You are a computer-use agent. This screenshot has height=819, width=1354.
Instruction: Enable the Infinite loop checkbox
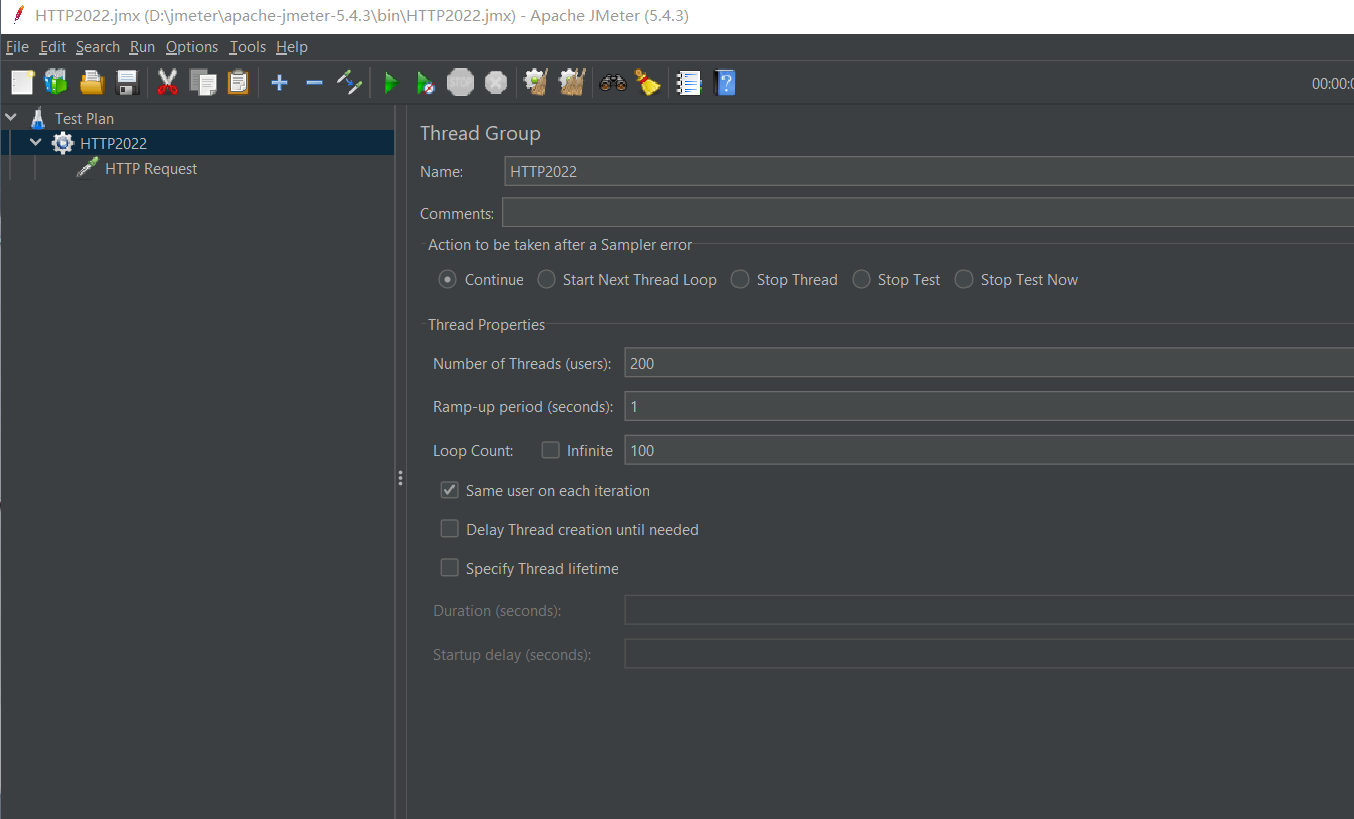pos(550,450)
